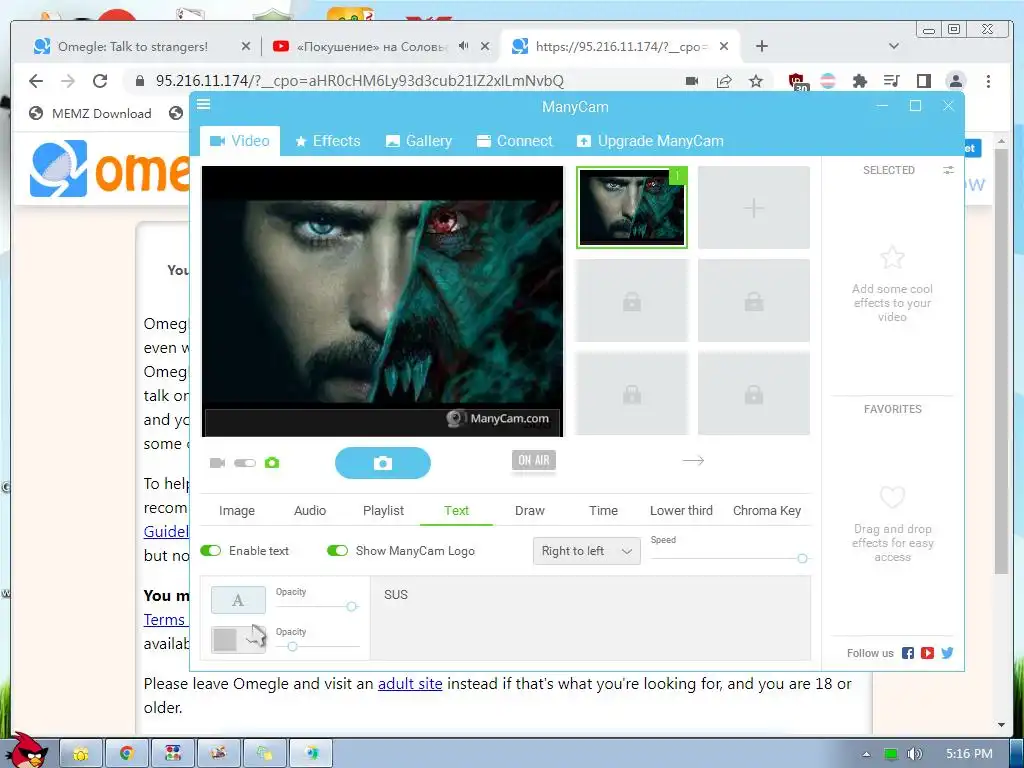
Task: Click the ON AIR indicator button
Action: point(534,460)
